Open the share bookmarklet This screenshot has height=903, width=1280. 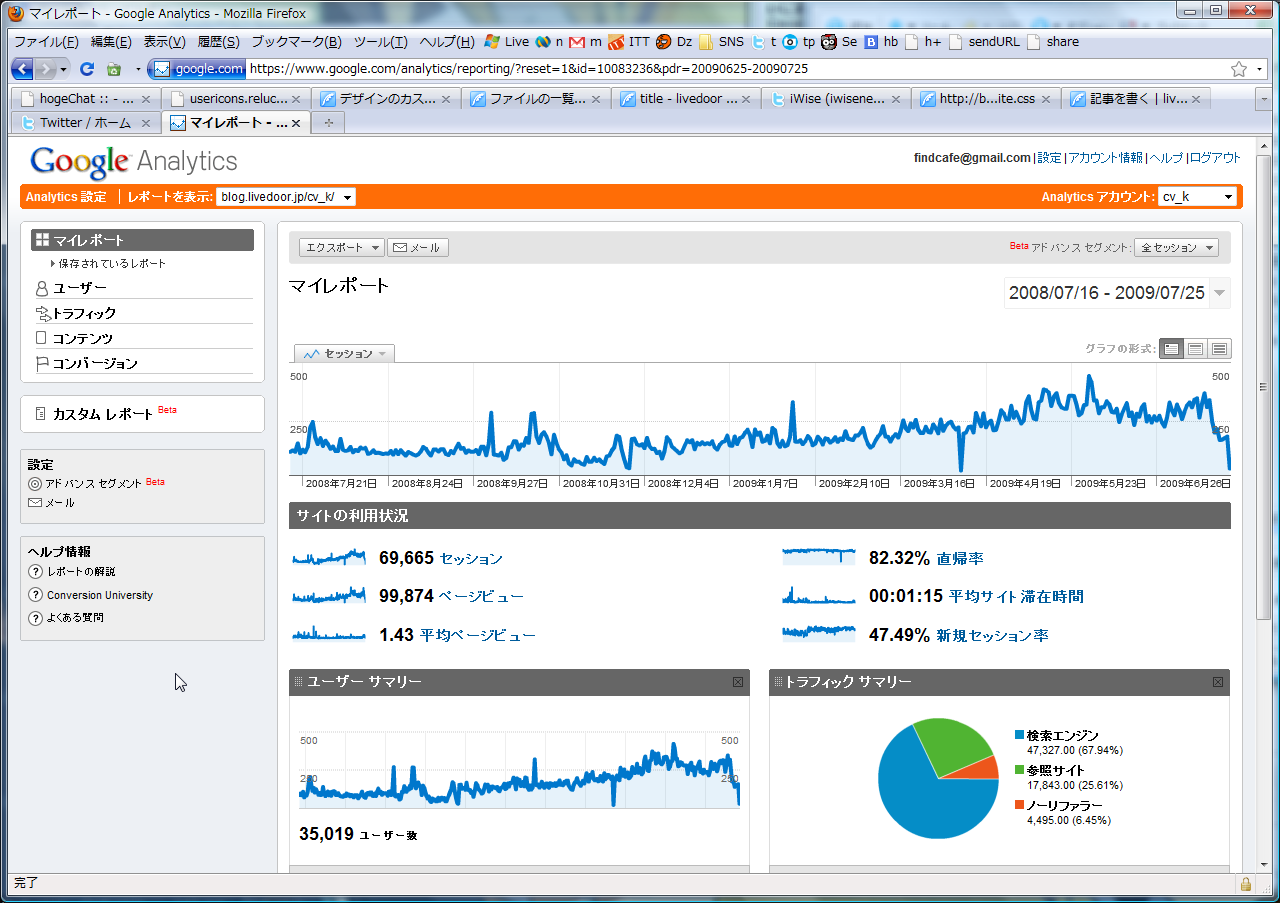pyautogui.click(x=1053, y=42)
